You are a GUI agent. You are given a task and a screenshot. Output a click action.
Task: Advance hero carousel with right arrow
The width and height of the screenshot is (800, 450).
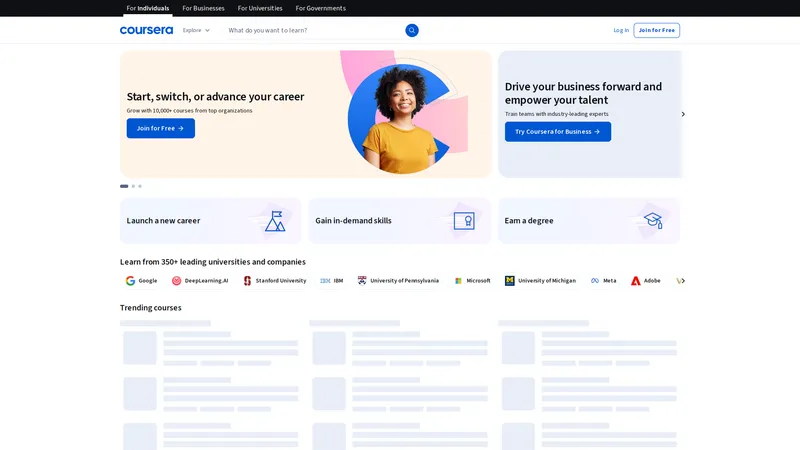click(x=683, y=114)
